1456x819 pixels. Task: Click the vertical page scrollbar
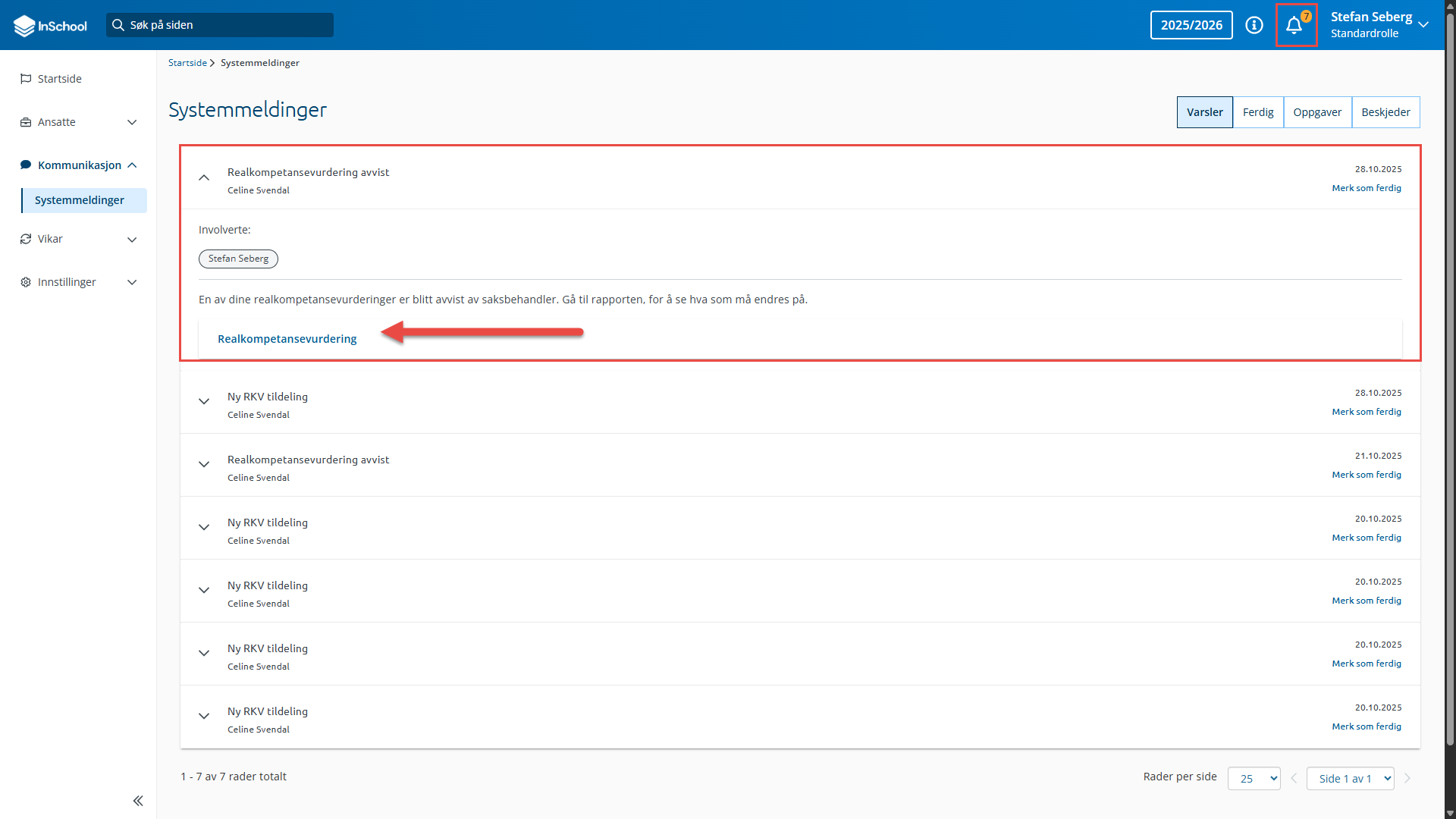point(1450,379)
